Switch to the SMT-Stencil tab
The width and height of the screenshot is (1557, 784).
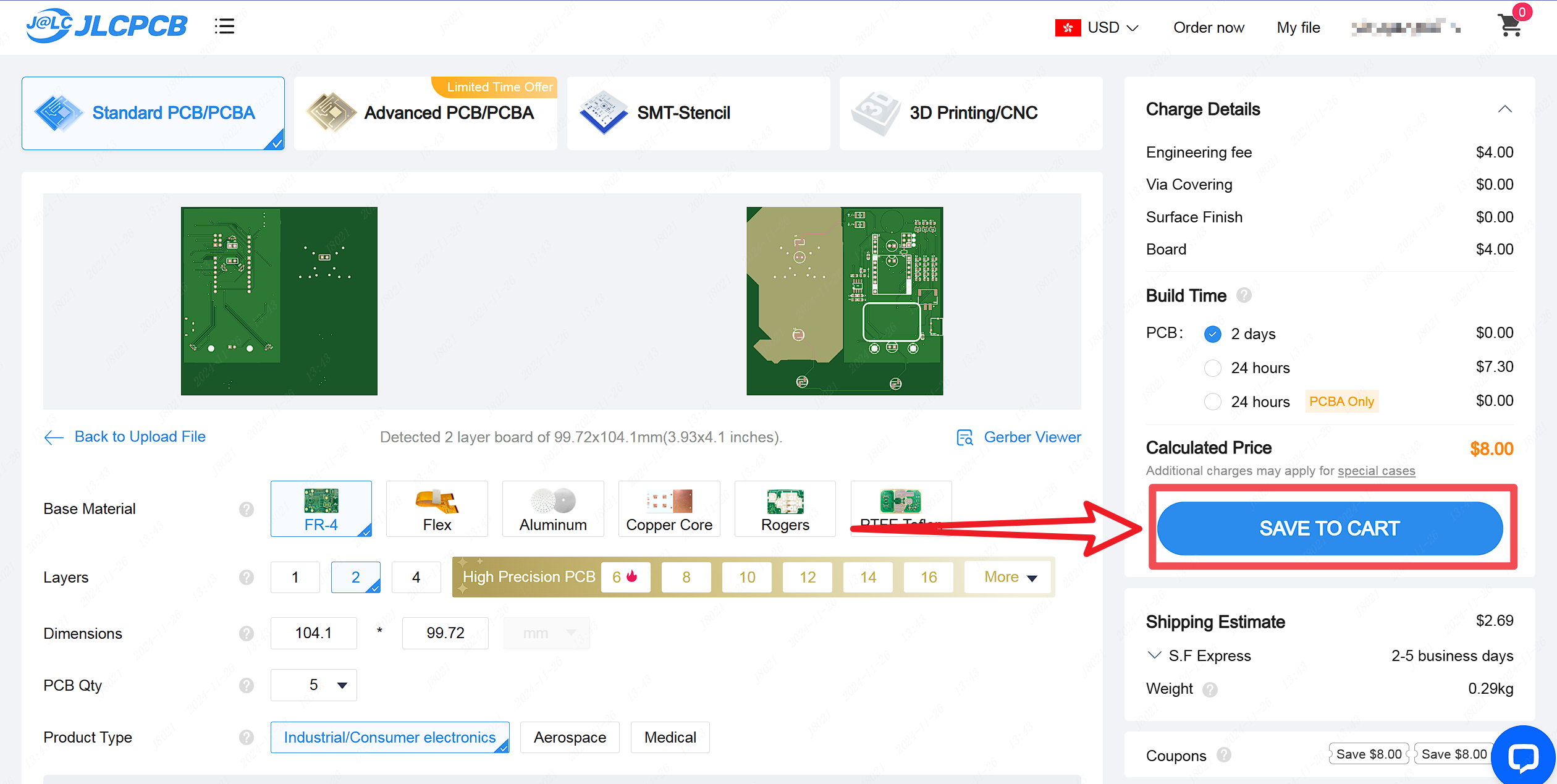tap(698, 113)
